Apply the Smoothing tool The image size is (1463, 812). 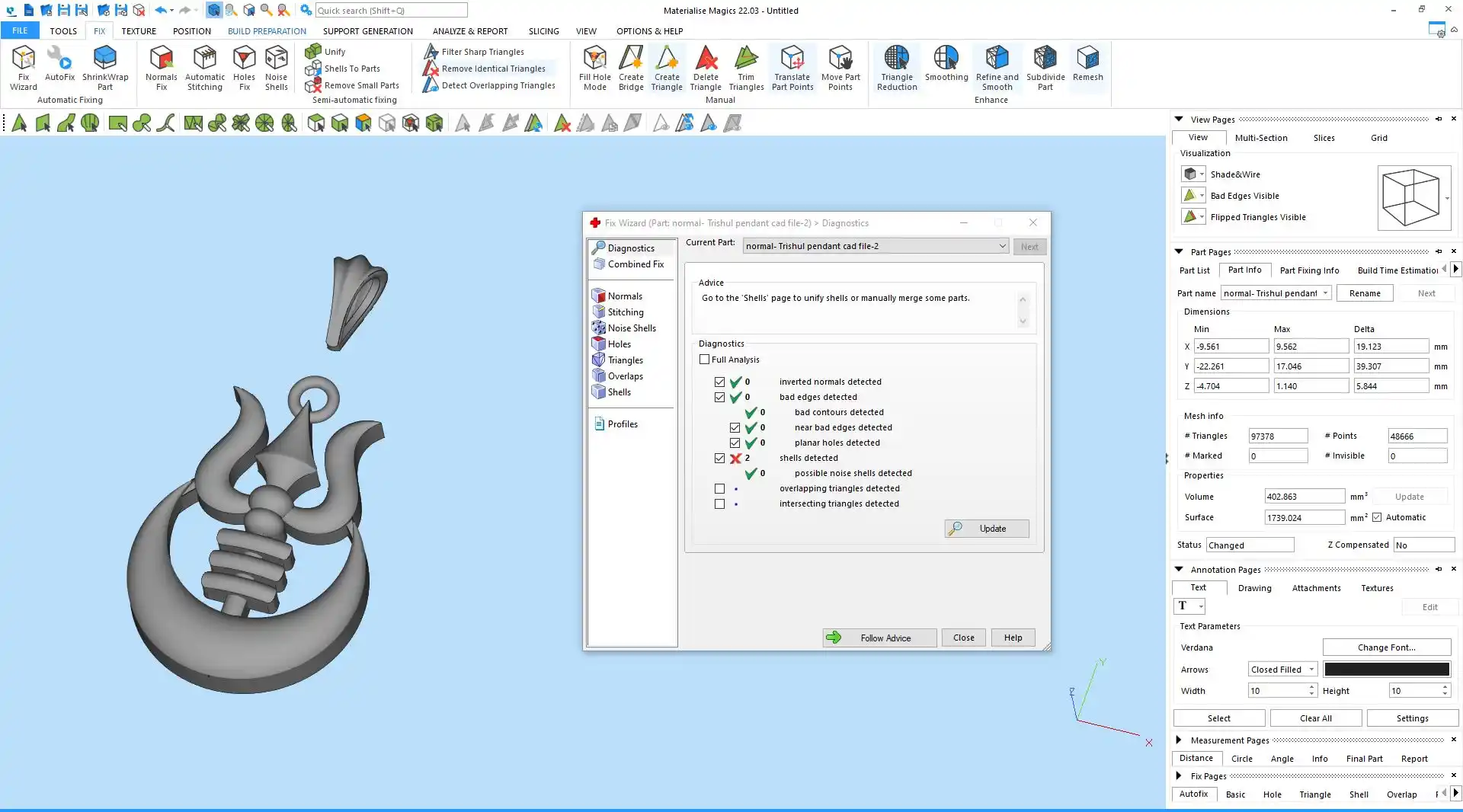click(x=946, y=64)
